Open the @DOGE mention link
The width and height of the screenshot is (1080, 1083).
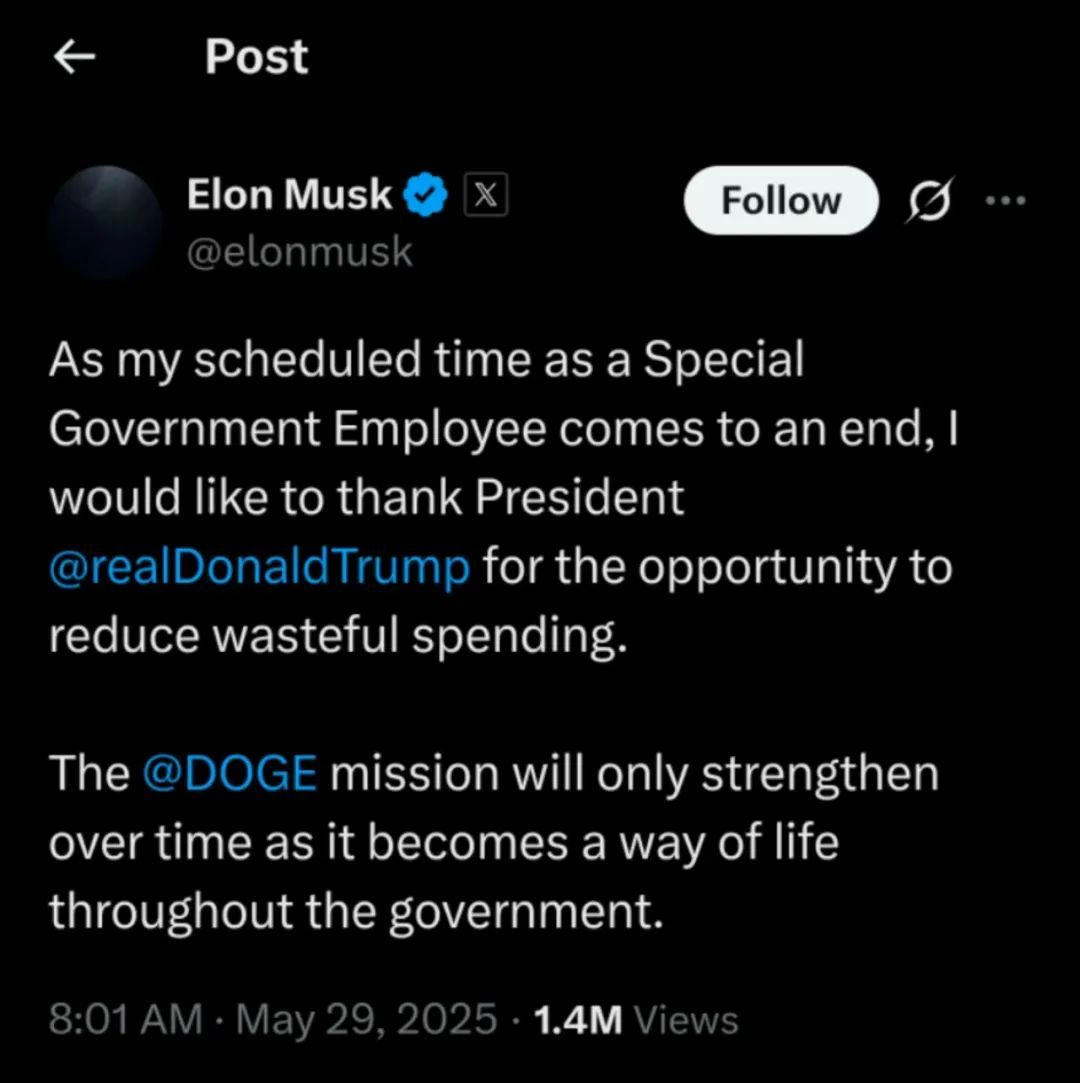click(x=230, y=774)
